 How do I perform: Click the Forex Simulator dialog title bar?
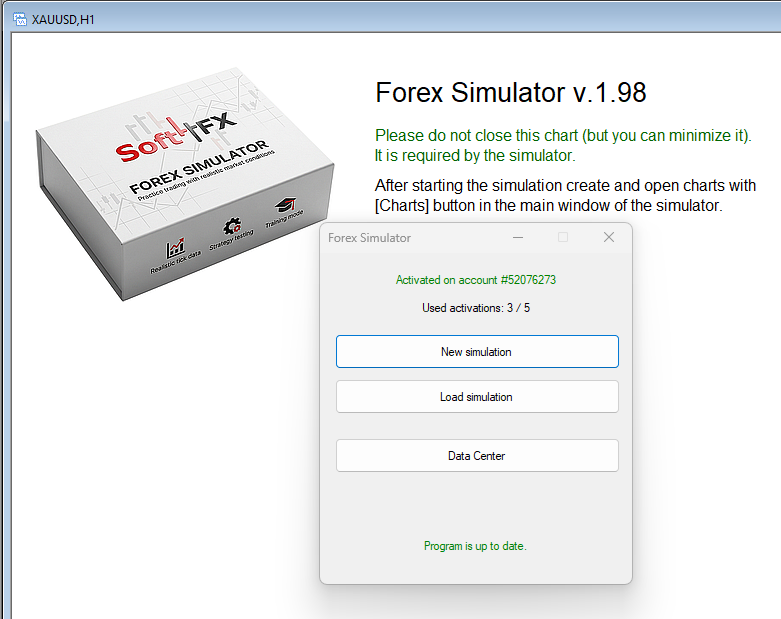(410, 238)
